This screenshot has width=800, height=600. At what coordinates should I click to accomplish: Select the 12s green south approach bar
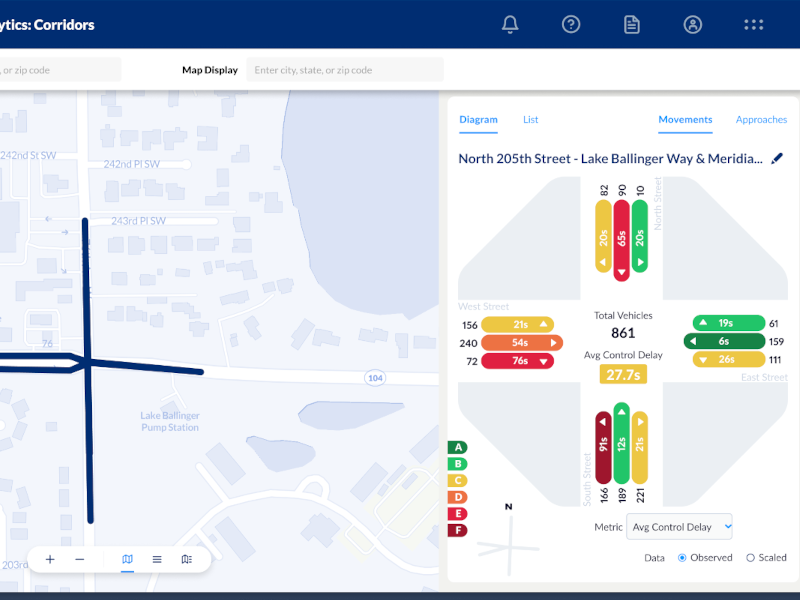coord(621,443)
